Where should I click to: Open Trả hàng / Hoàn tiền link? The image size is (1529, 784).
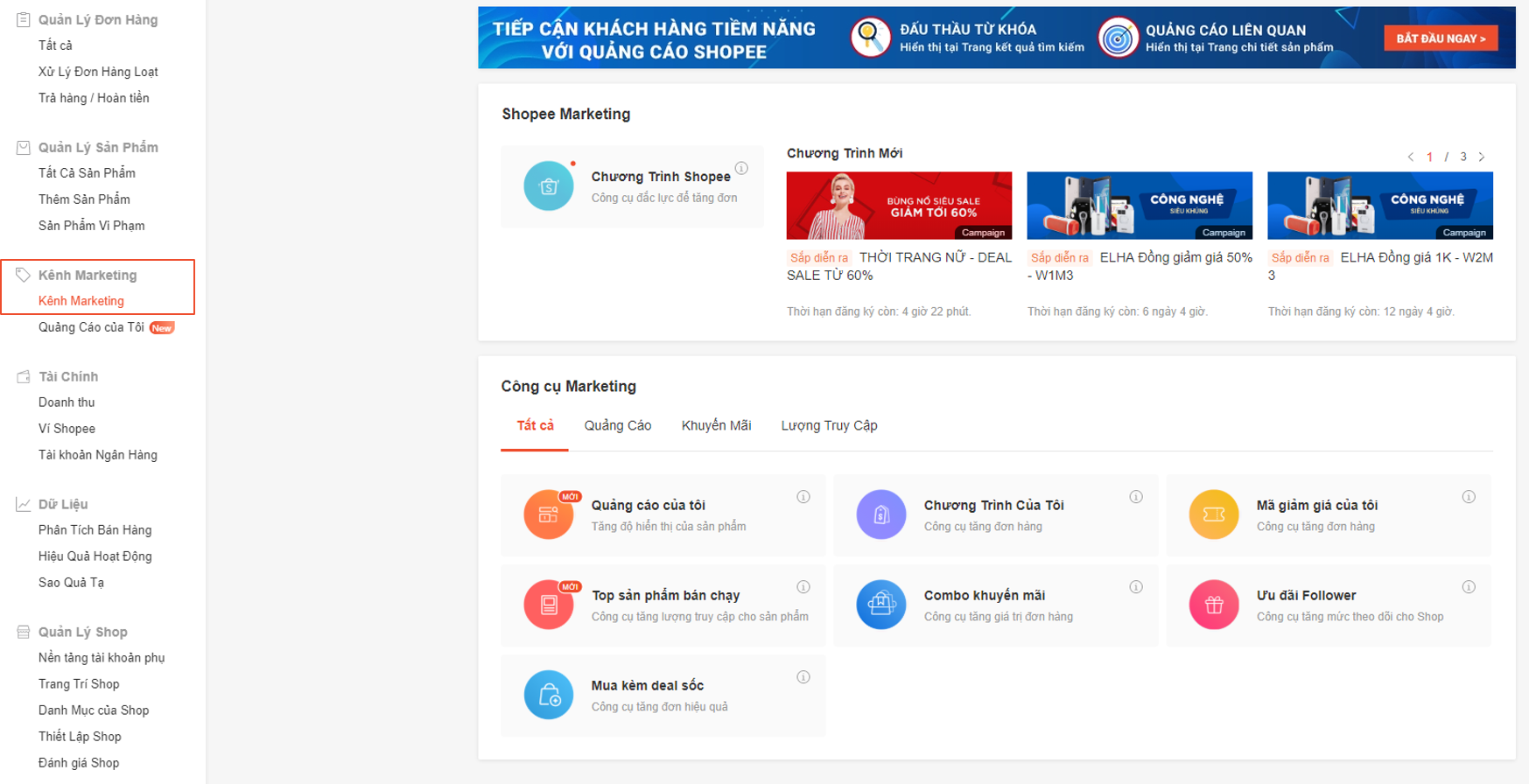point(94,98)
